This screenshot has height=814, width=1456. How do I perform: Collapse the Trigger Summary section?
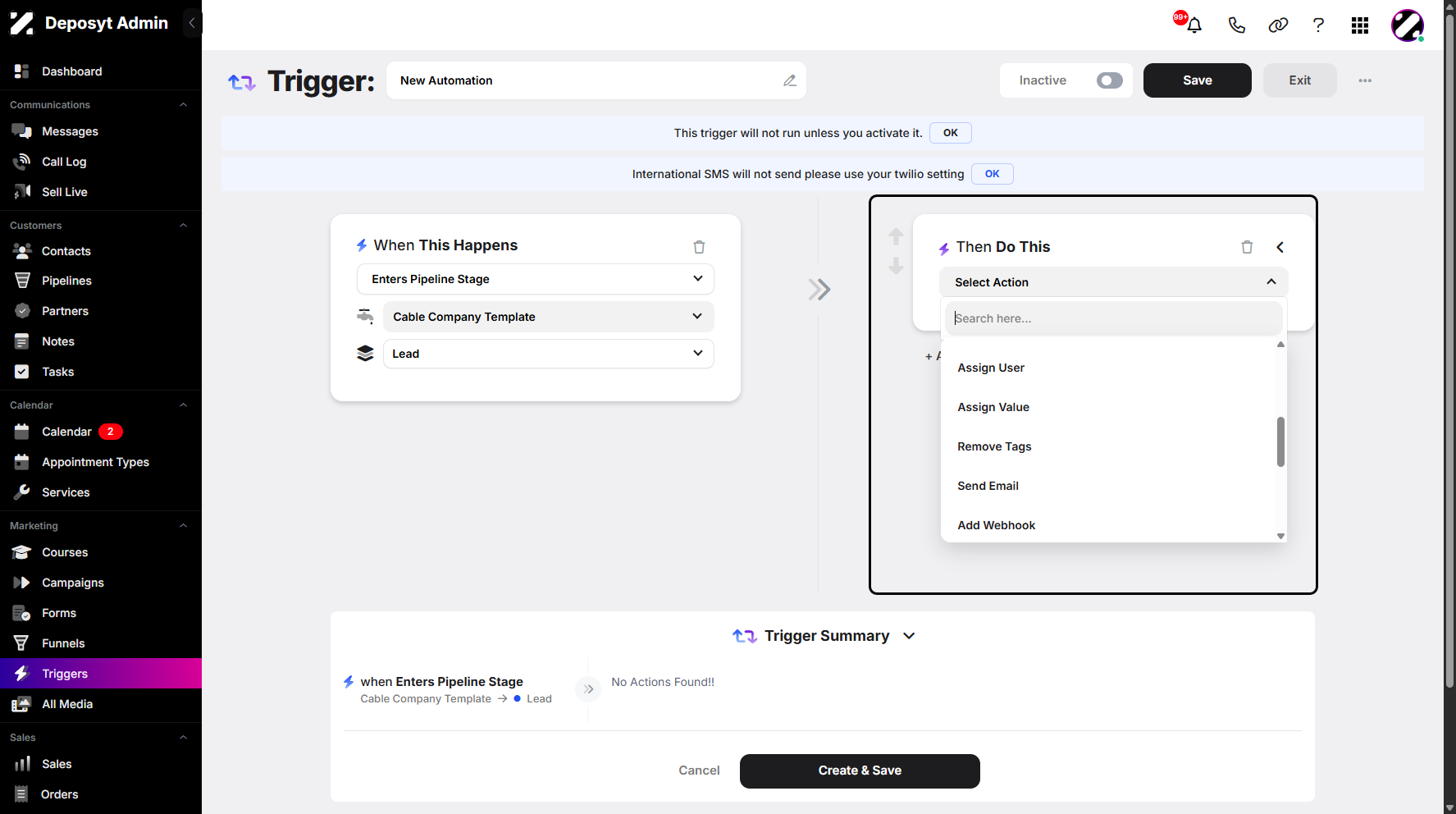(909, 636)
